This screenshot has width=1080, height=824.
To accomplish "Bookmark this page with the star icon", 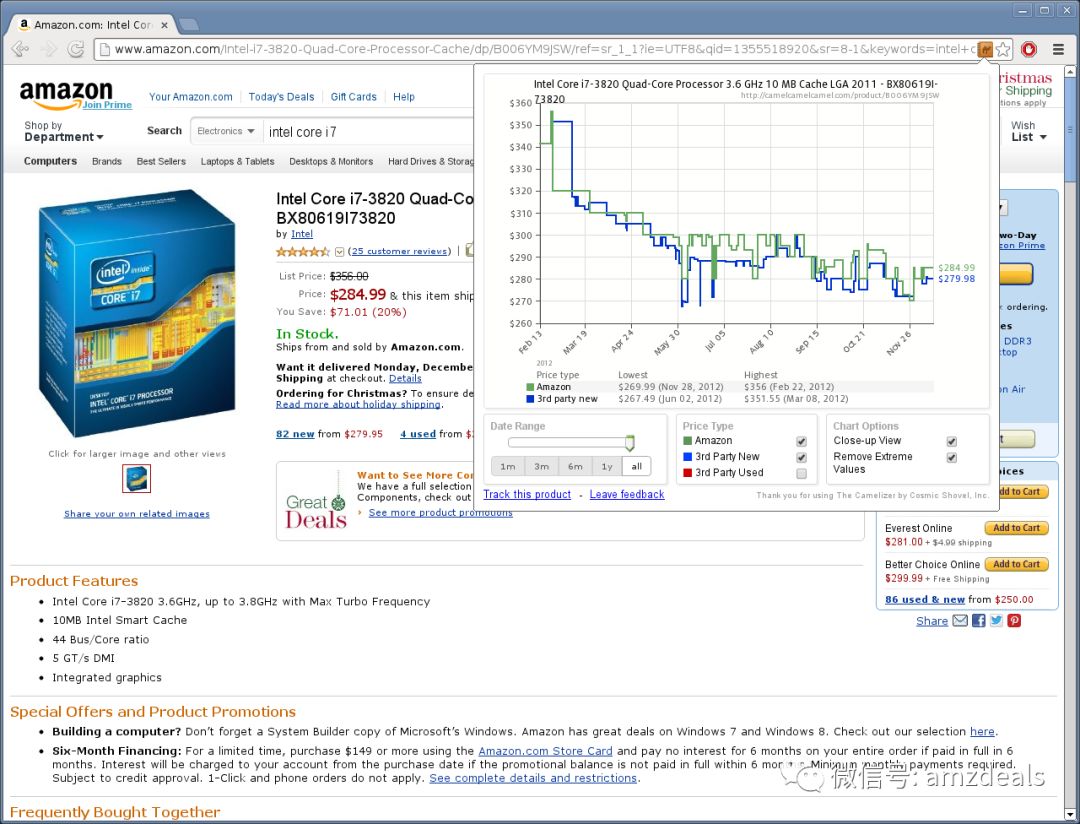I will click(x=1004, y=49).
